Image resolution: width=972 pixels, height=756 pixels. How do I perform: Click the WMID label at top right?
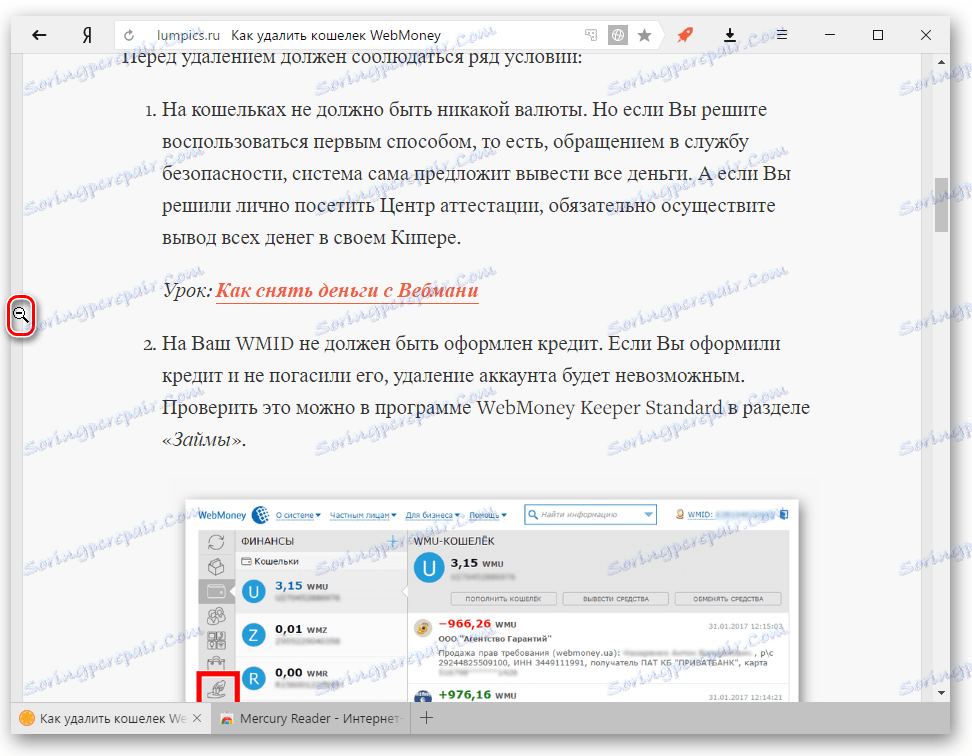pos(700,514)
